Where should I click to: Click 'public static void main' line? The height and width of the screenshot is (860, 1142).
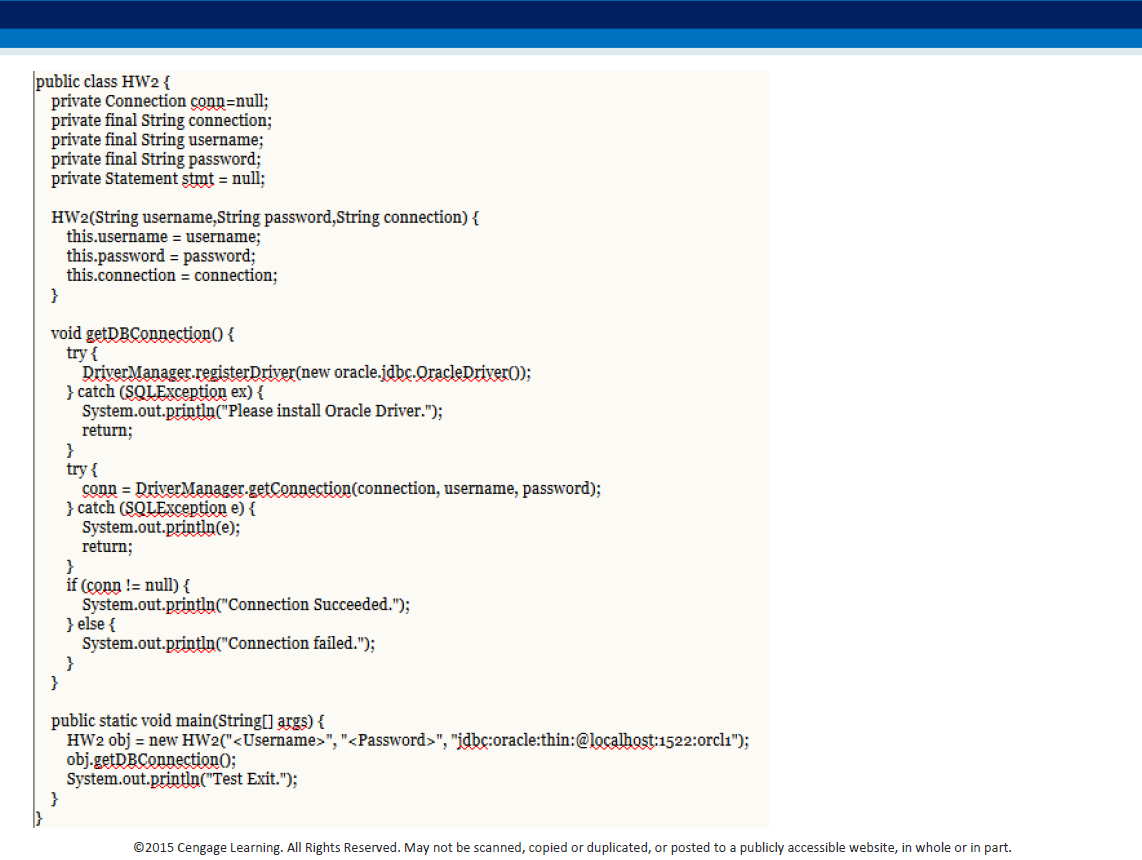(188, 721)
